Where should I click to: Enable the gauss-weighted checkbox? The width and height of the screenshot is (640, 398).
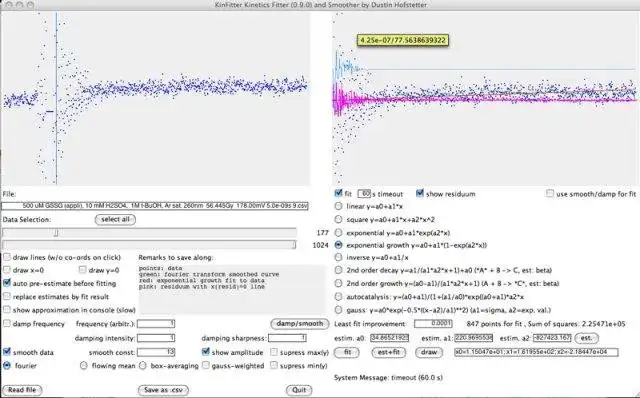206,365
